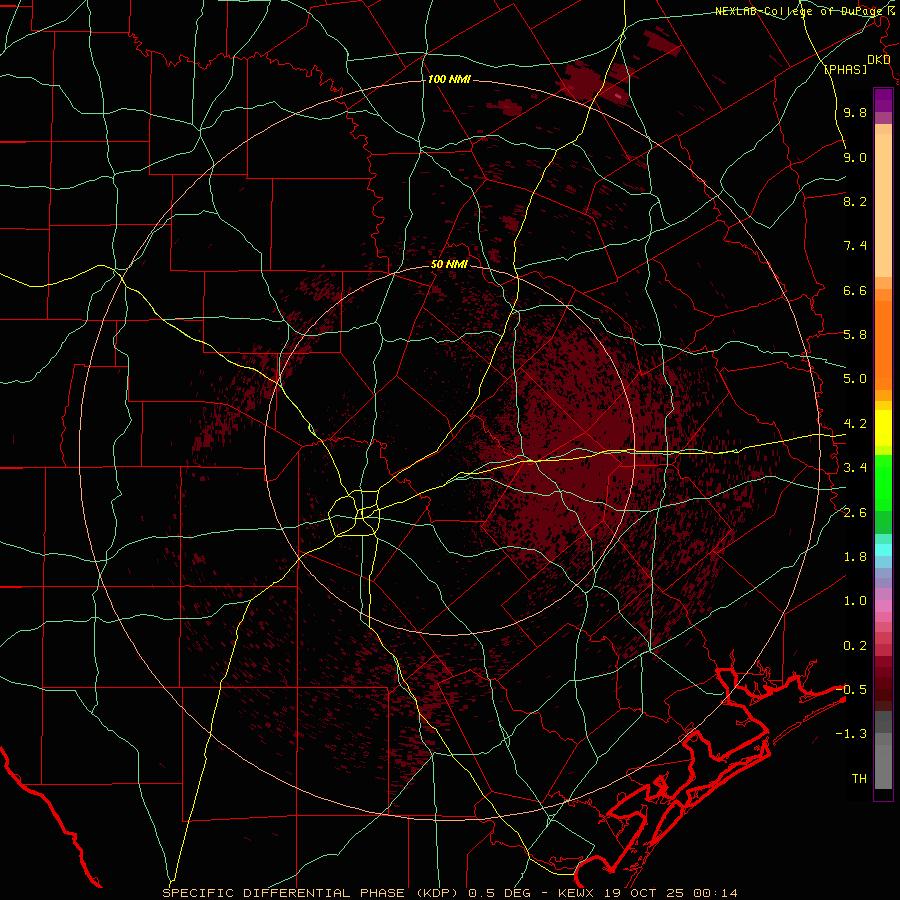Click the 5.0 legend value
The width and height of the screenshot is (900, 900).
point(855,379)
